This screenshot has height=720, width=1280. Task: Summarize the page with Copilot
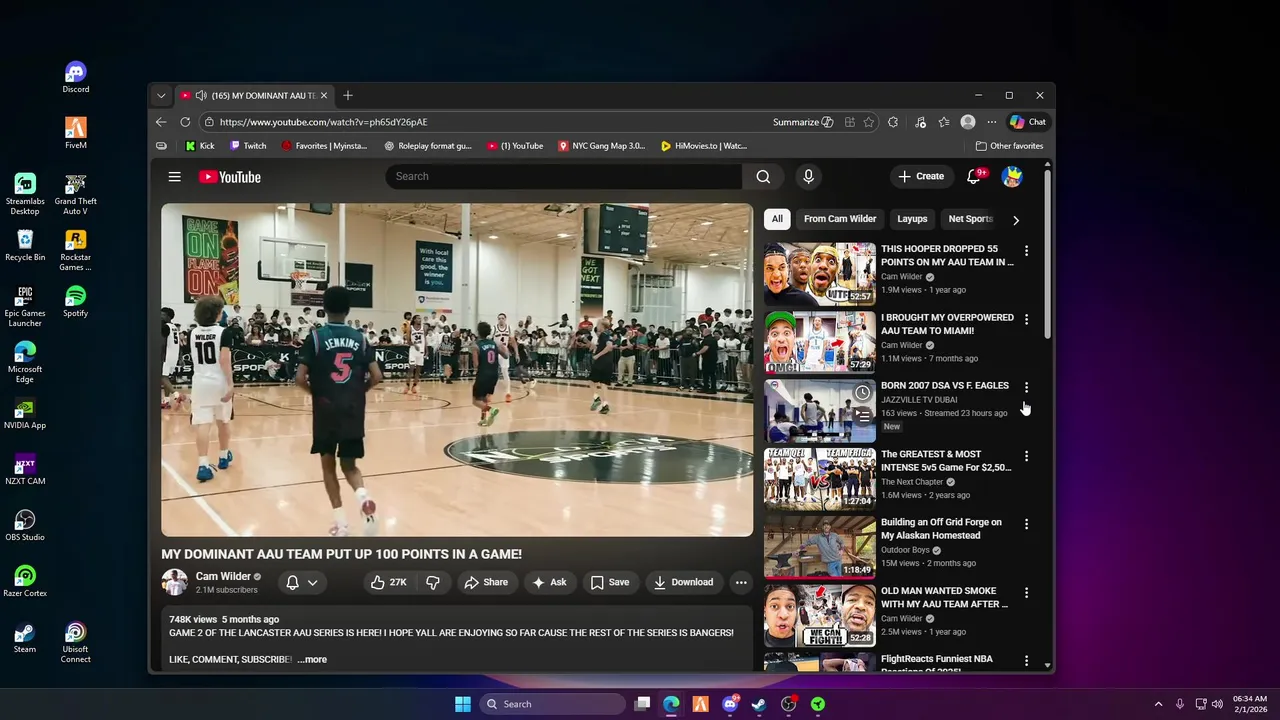[x=803, y=122]
